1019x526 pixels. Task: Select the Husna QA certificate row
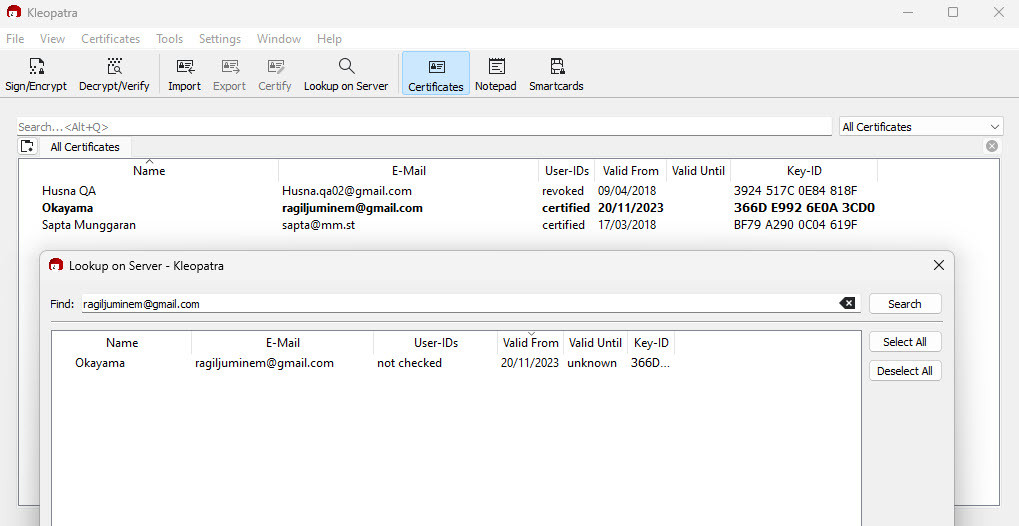point(448,191)
